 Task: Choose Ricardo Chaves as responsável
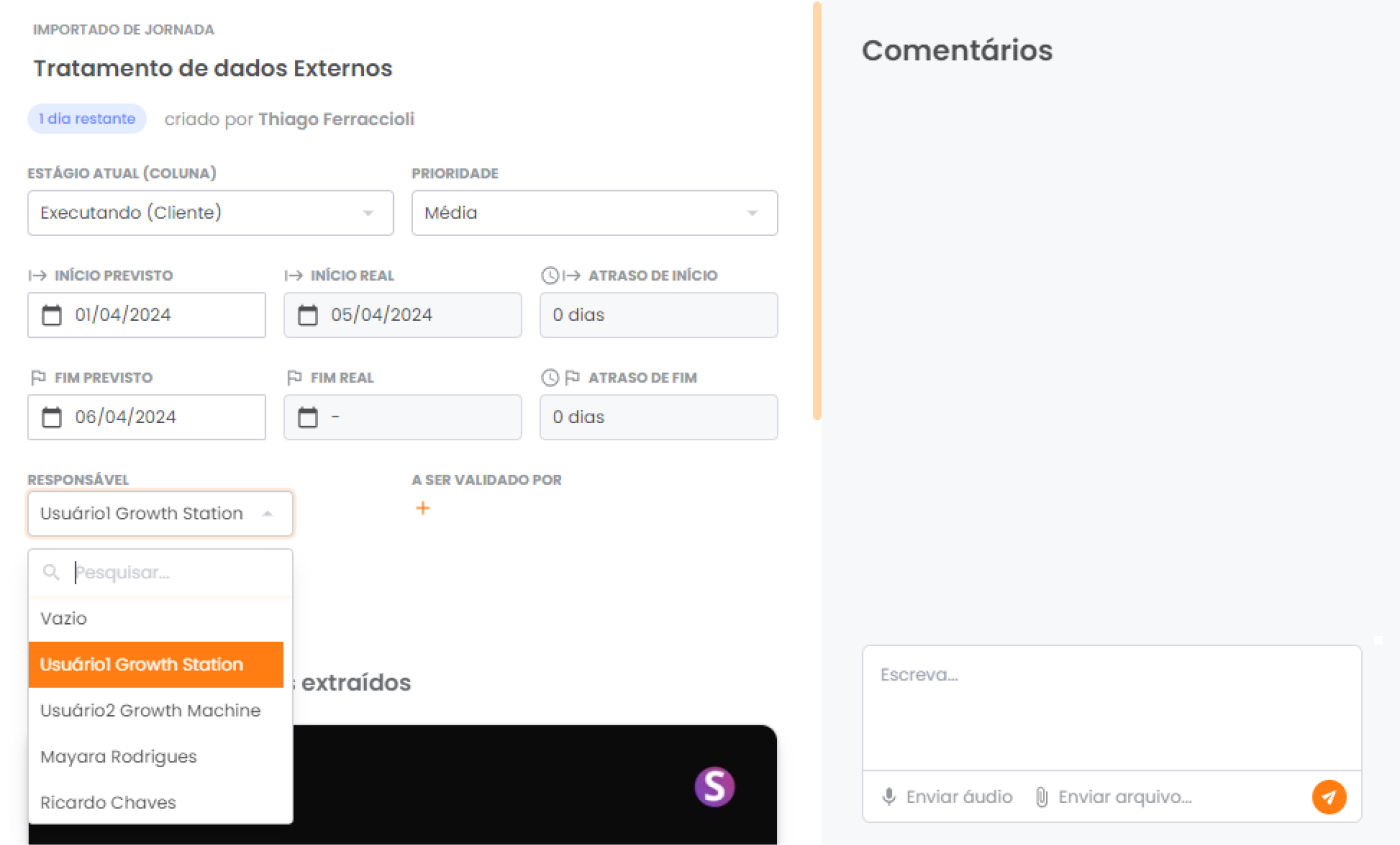click(x=156, y=803)
